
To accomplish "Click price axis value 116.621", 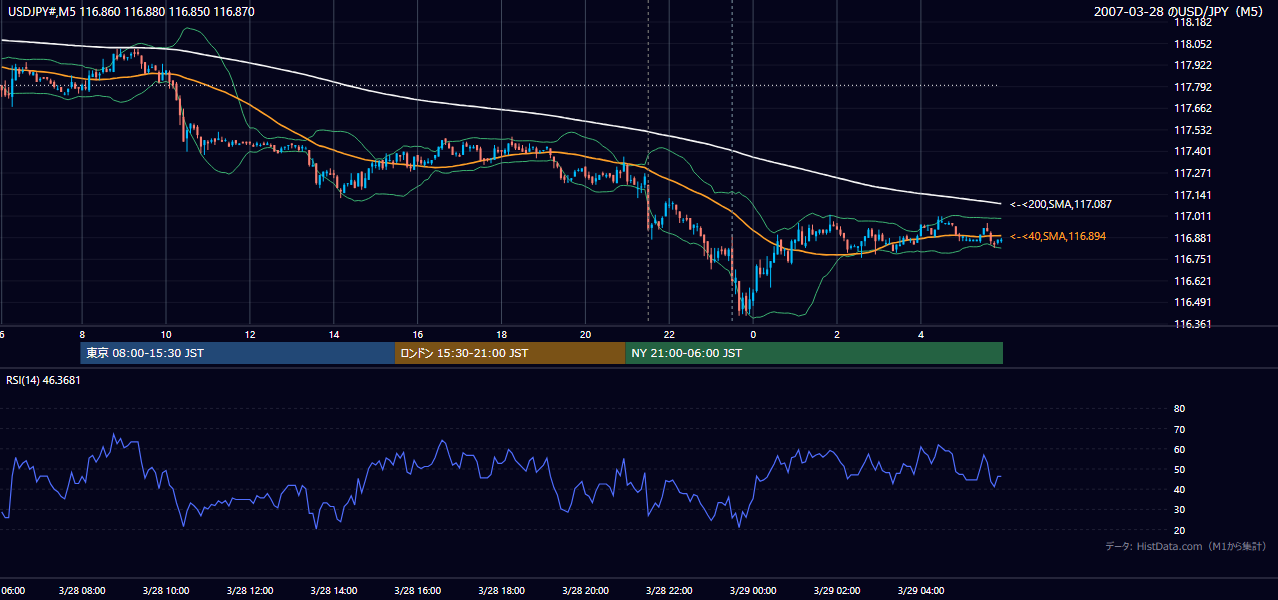I will coord(1192,281).
